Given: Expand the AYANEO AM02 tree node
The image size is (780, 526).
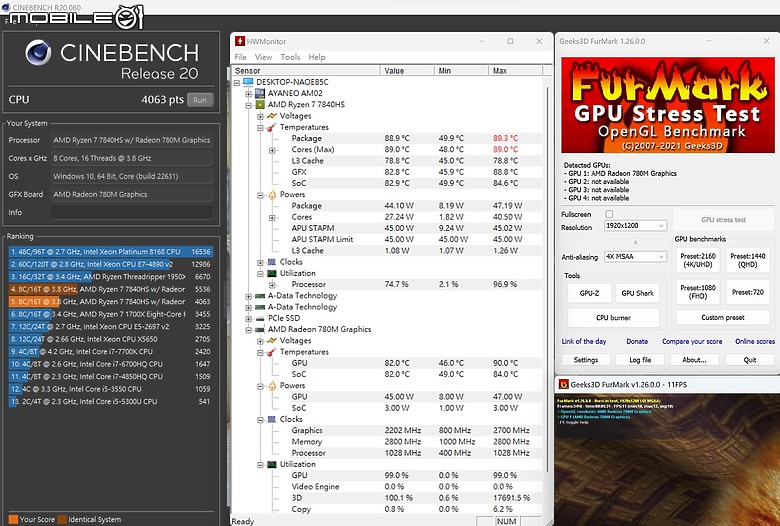Looking at the screenshot, I should click(x=248, y=94).
